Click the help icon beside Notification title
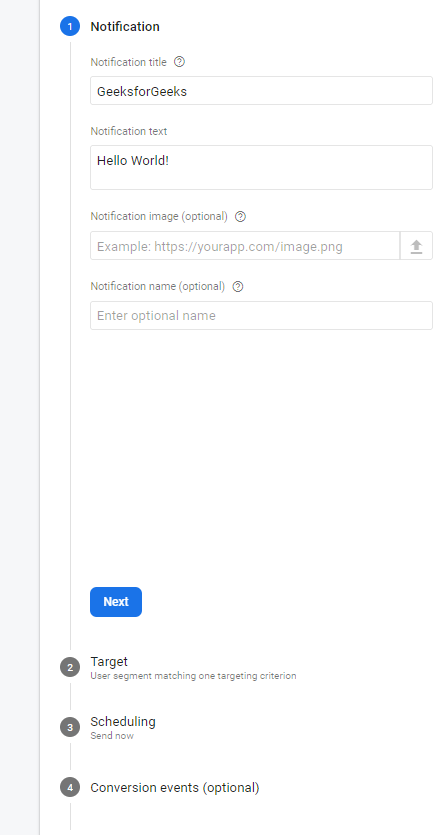Viewport: 442px width, 835px height. [x=179, y=62]
